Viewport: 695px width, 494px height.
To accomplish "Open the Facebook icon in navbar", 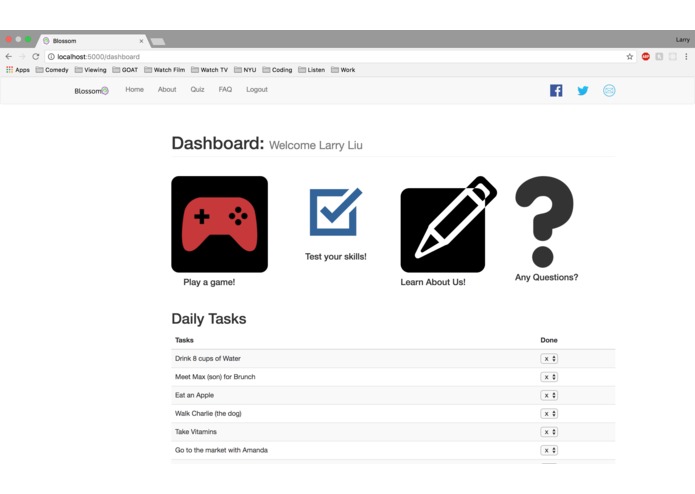I will [556, 90].
